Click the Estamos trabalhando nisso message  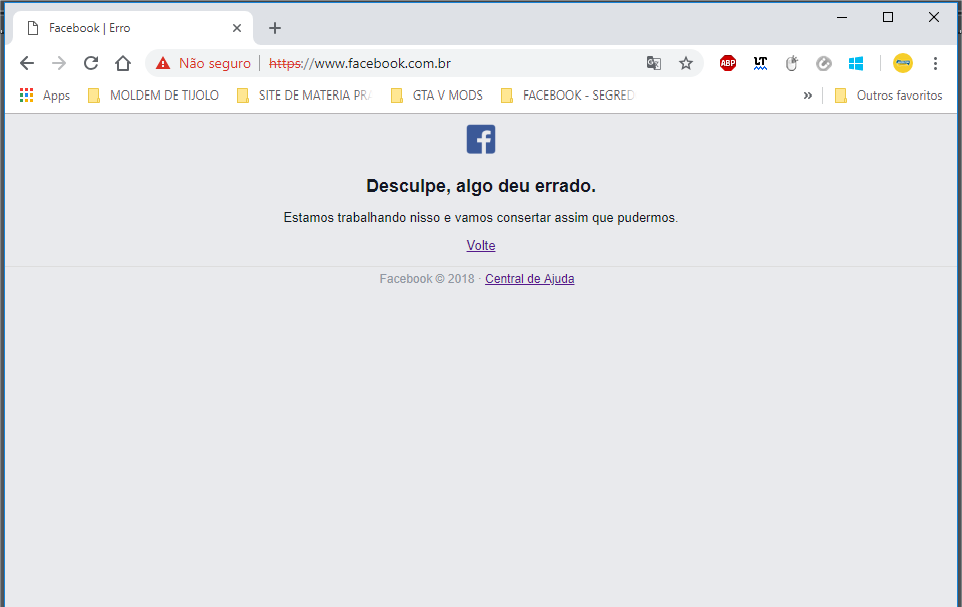pos(481,218)
